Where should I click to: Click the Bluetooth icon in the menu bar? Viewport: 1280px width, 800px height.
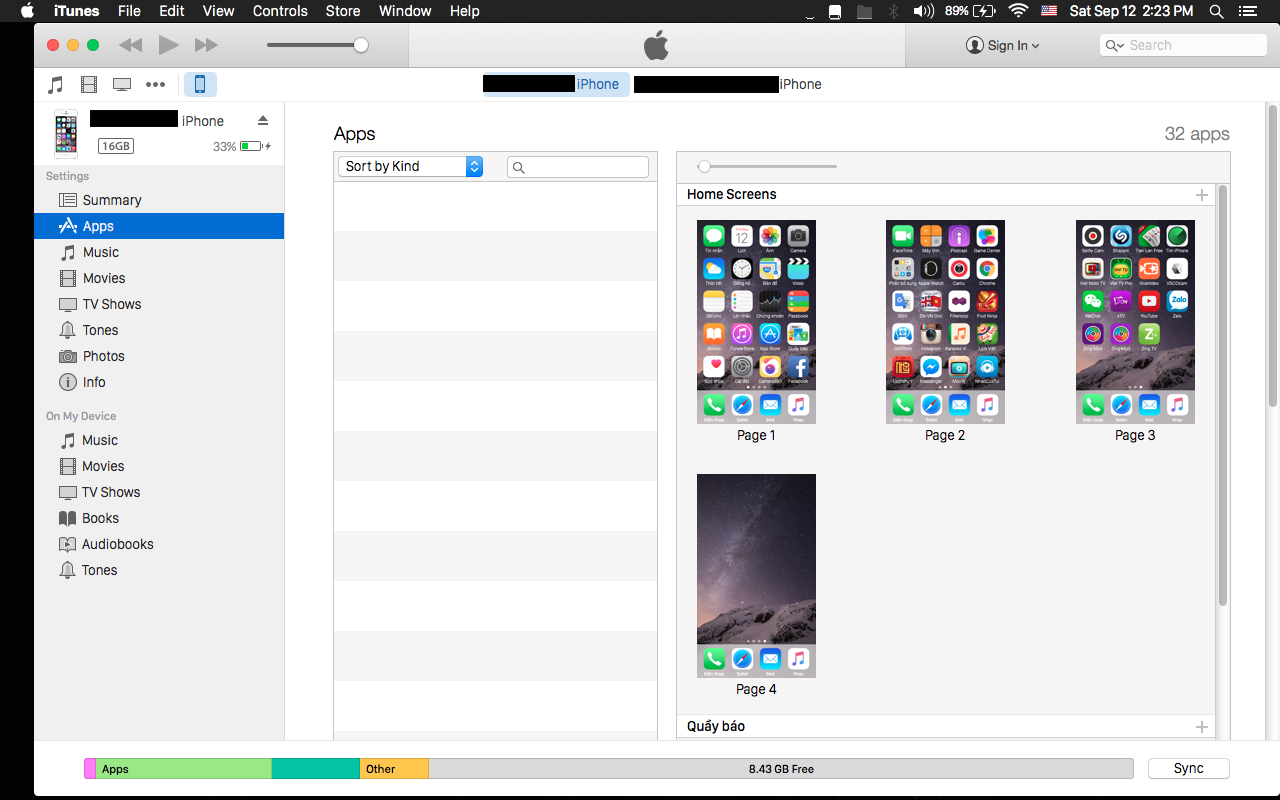coord(894,11)
